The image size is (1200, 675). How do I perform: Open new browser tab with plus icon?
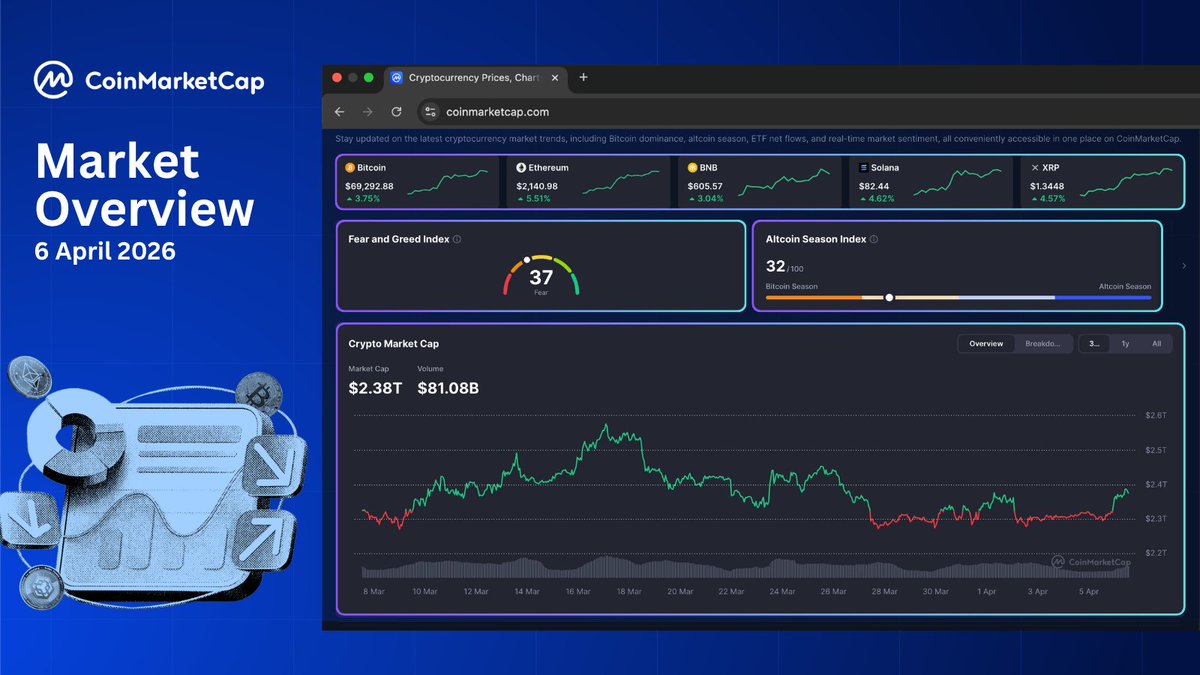pyautogui.click(x=584, y=77)
